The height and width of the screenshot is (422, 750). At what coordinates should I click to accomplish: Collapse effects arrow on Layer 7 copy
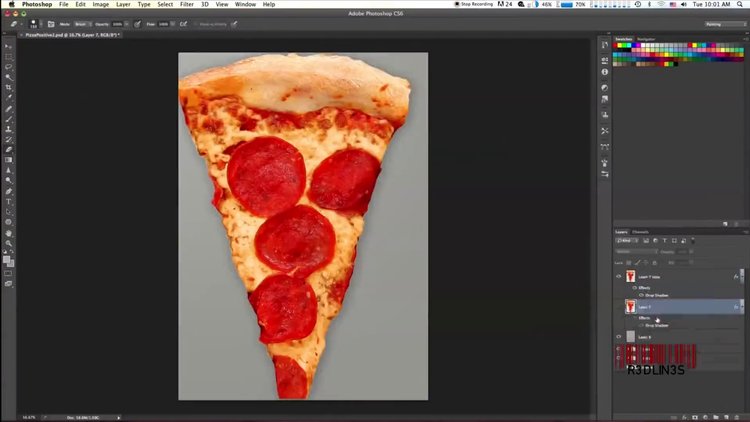(x=742, y=277)
